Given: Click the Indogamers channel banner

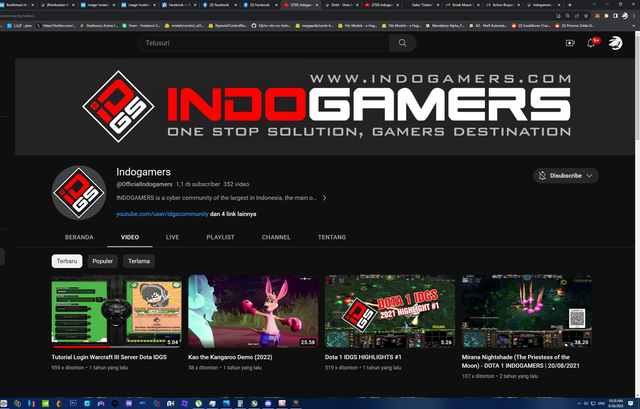Looking at the screenshot, I should pyautogui.click(x=325, y=107).
